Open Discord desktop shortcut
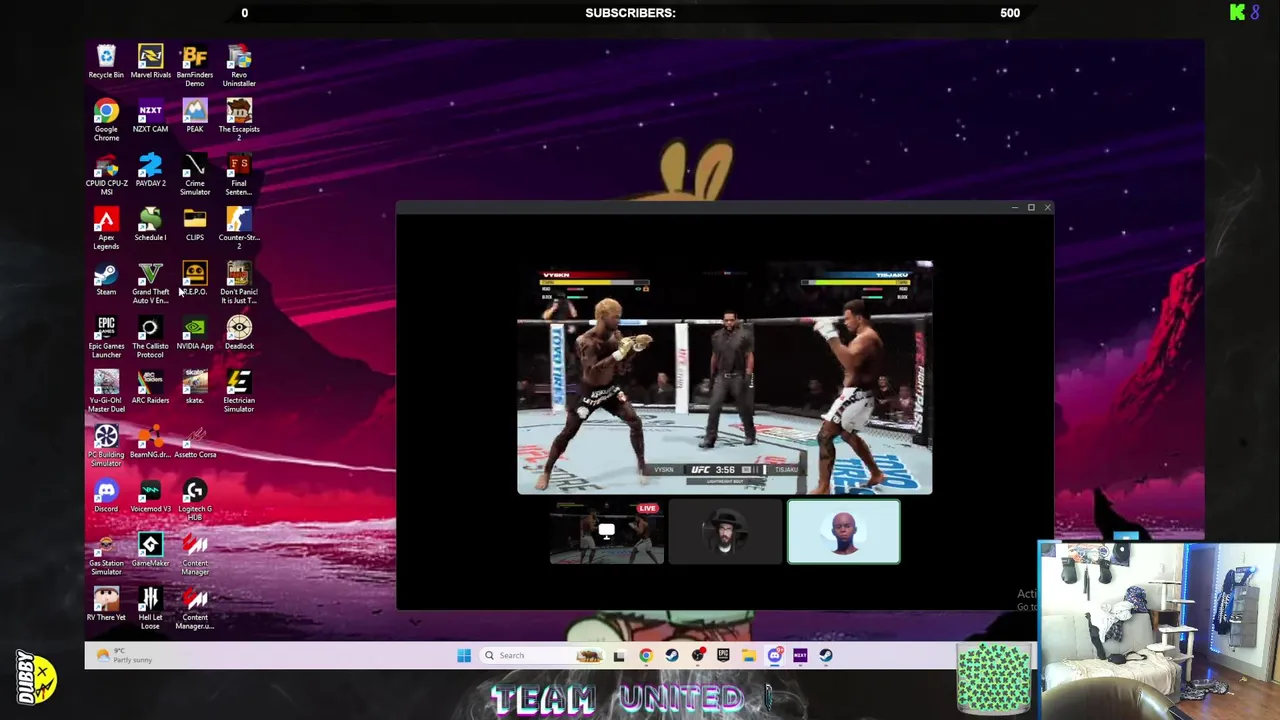The width and height of the screenshot is (1280, 720). click(106, 495)
